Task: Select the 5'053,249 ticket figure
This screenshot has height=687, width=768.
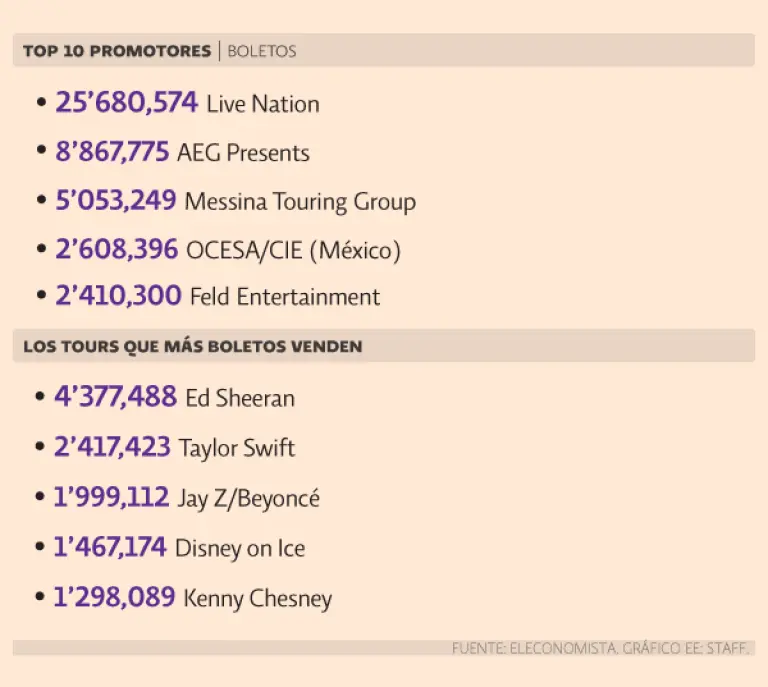Action: coord(115,200)
